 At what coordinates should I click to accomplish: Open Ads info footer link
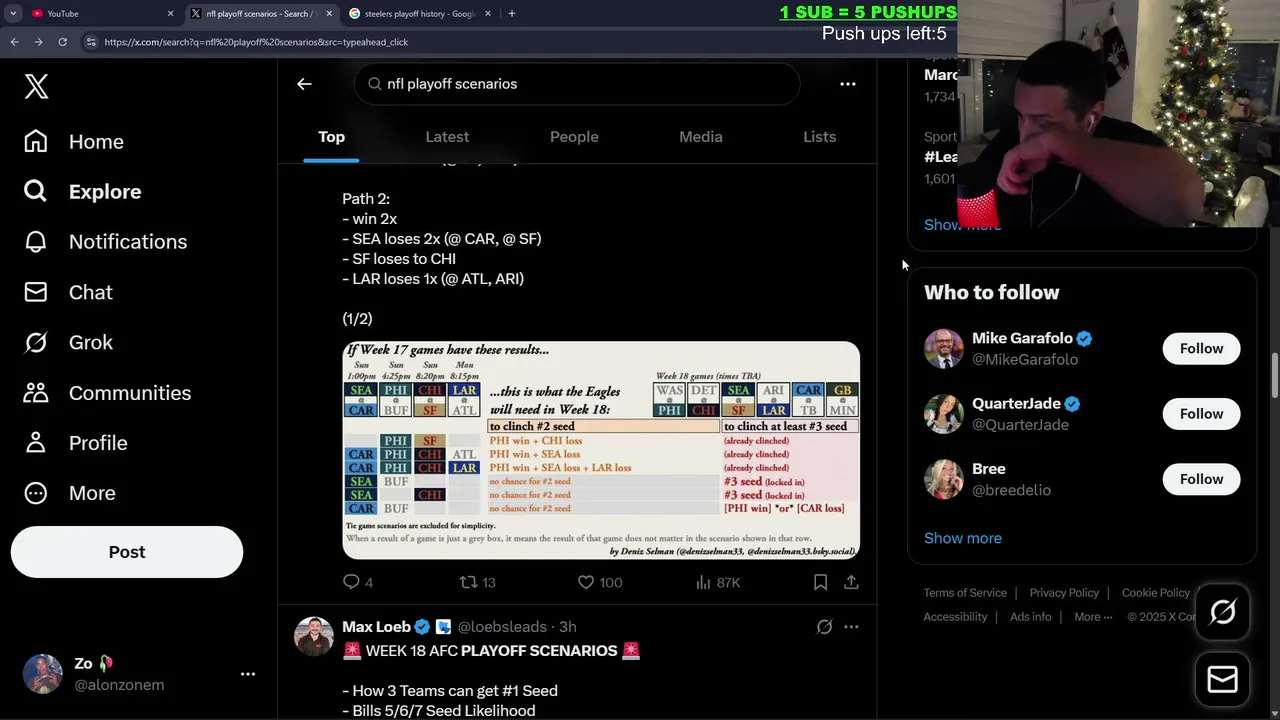[x=1030, y=617]
